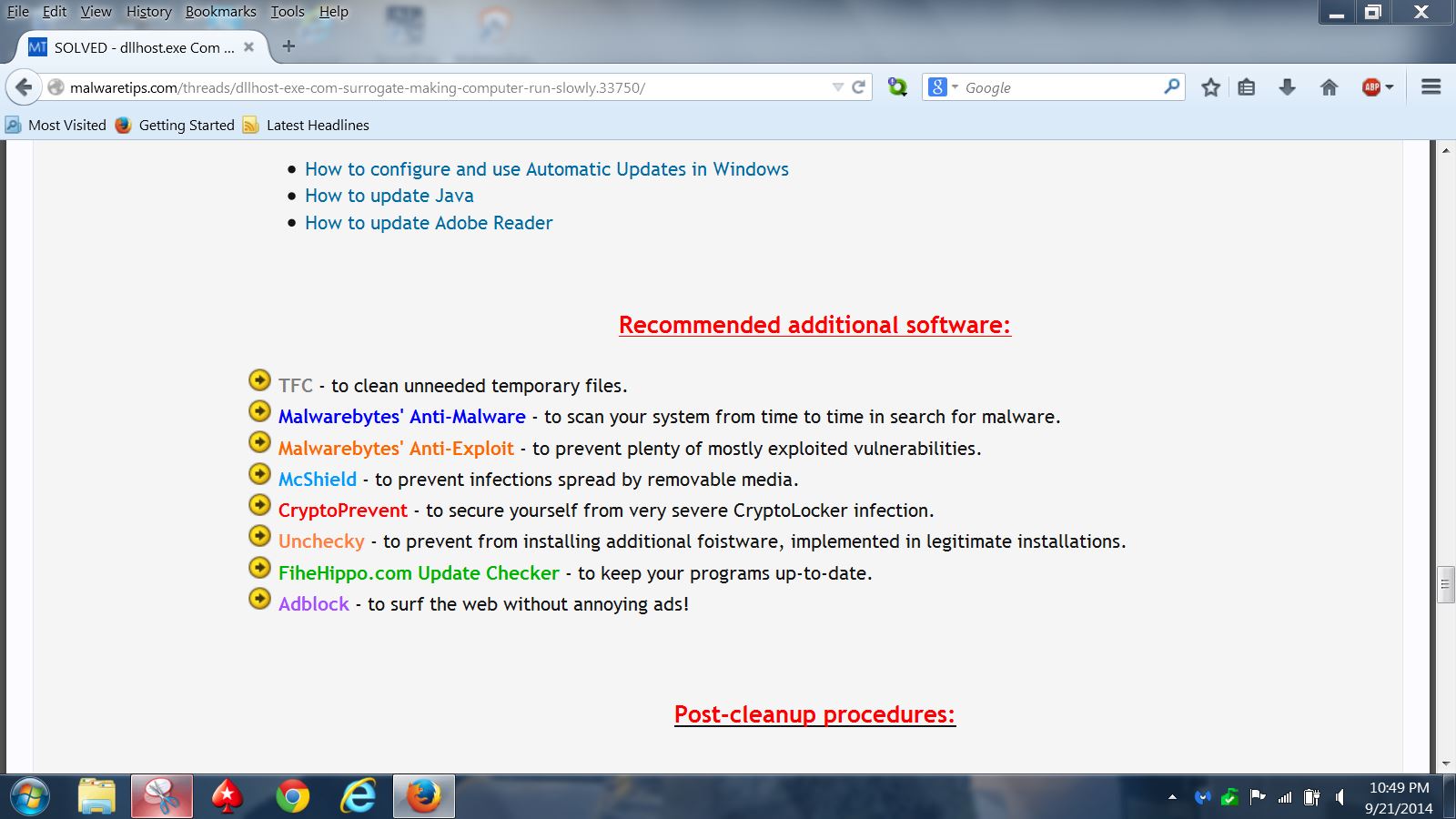Open the Edit menu
The image size is (1456, 819).
[x=55, y=12]
